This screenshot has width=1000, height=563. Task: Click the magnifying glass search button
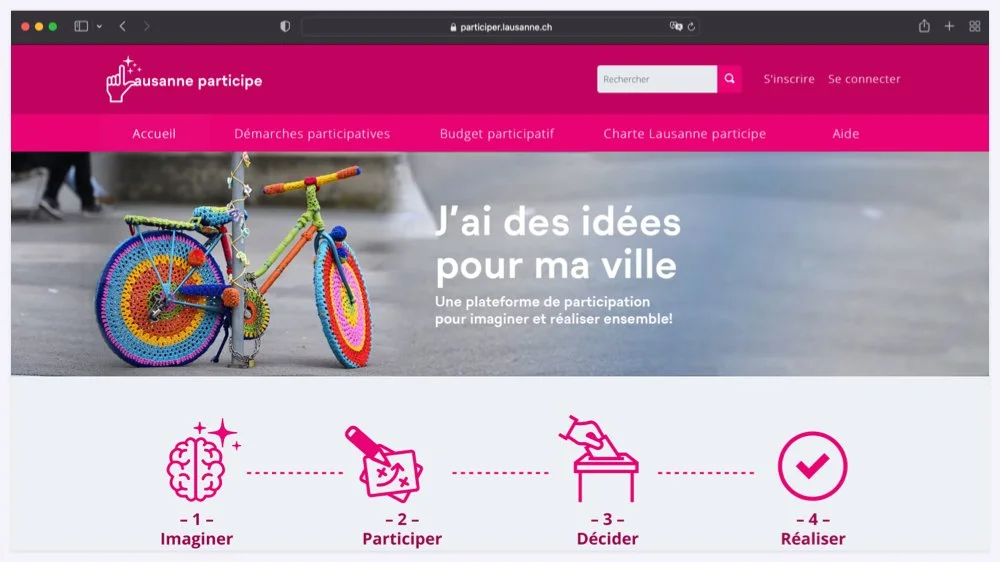[x=729, y=79]
